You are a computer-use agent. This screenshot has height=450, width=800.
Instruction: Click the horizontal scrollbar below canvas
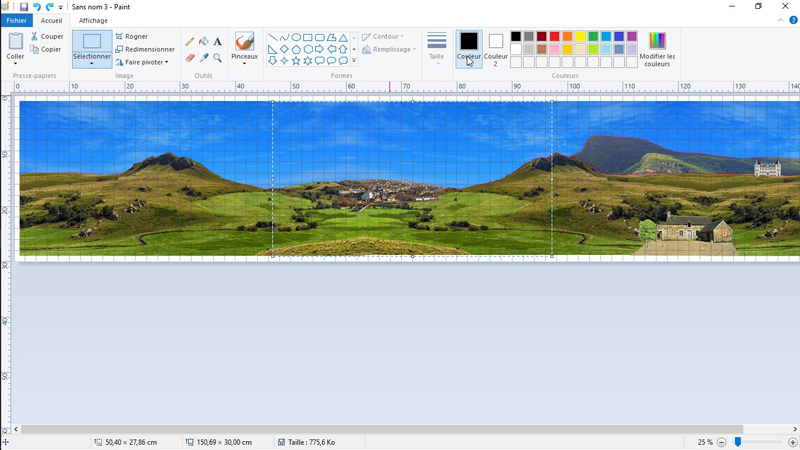(x=380, y=429)
